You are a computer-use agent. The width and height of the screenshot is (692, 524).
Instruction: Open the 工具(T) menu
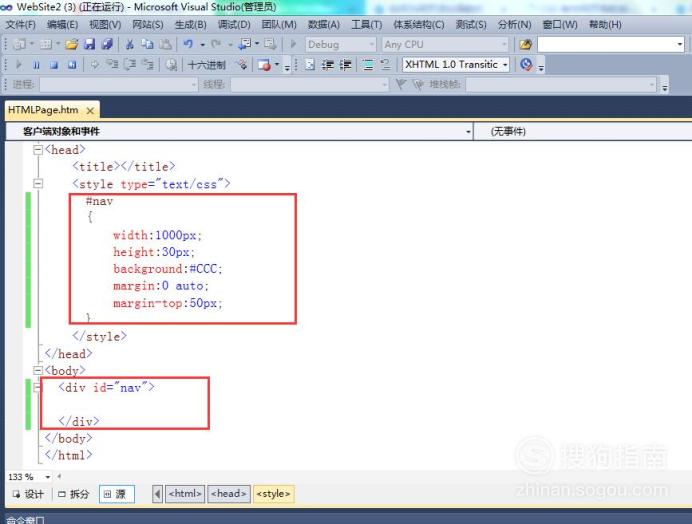[367, 25]
